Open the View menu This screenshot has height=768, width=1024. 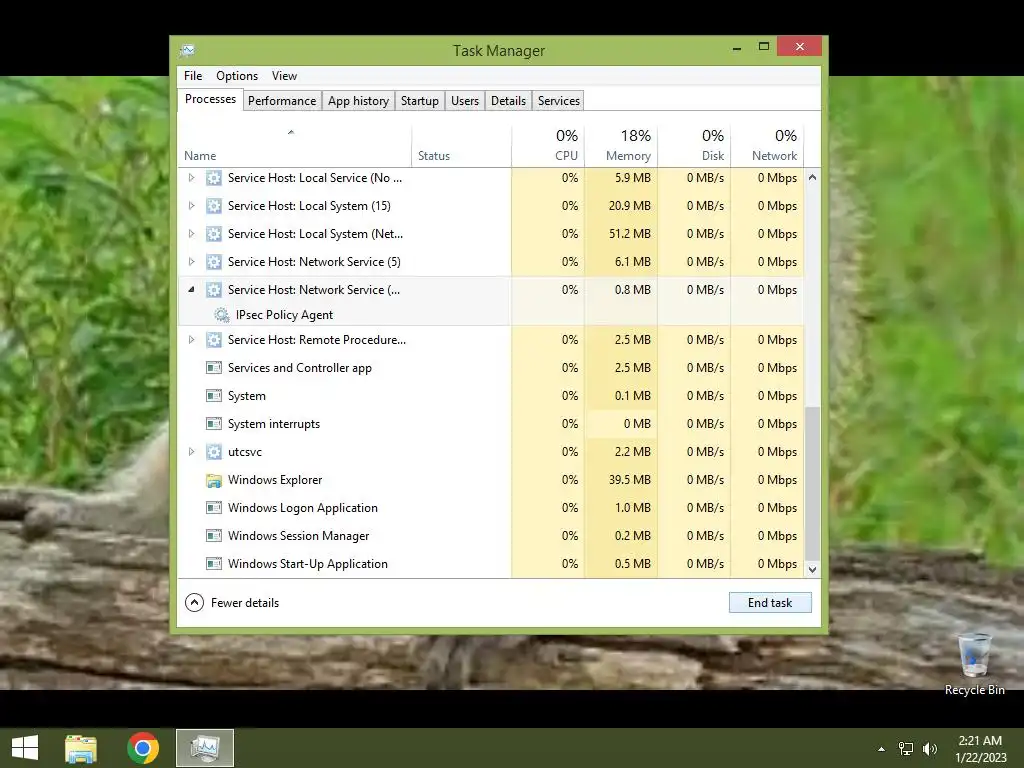point(284,76)
